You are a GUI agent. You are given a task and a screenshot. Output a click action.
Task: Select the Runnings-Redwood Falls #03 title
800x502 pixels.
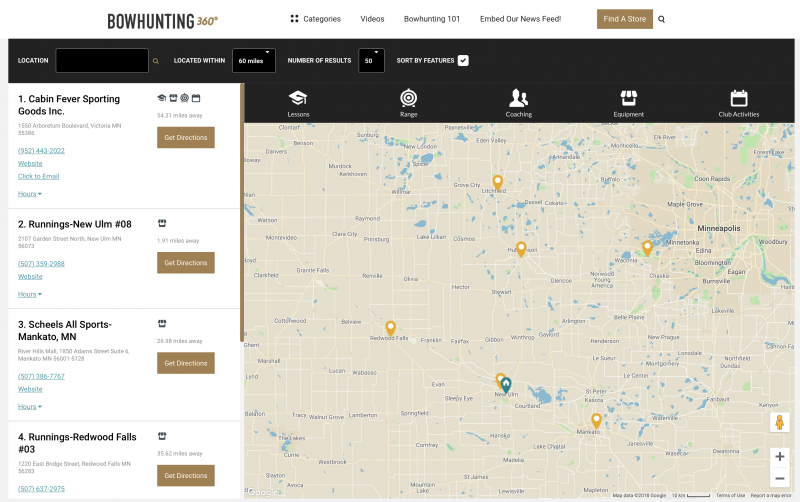pyautogui.click(x=77, y=443)
